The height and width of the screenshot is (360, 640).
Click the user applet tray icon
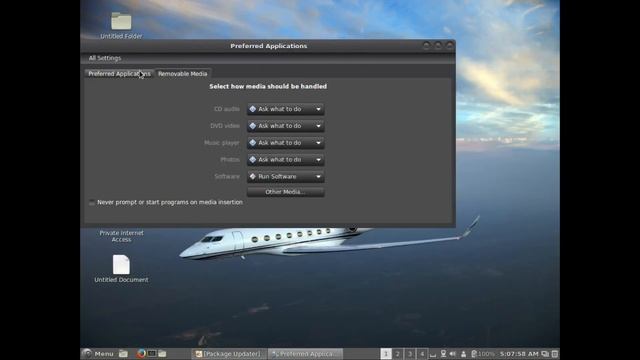point(463,353)
